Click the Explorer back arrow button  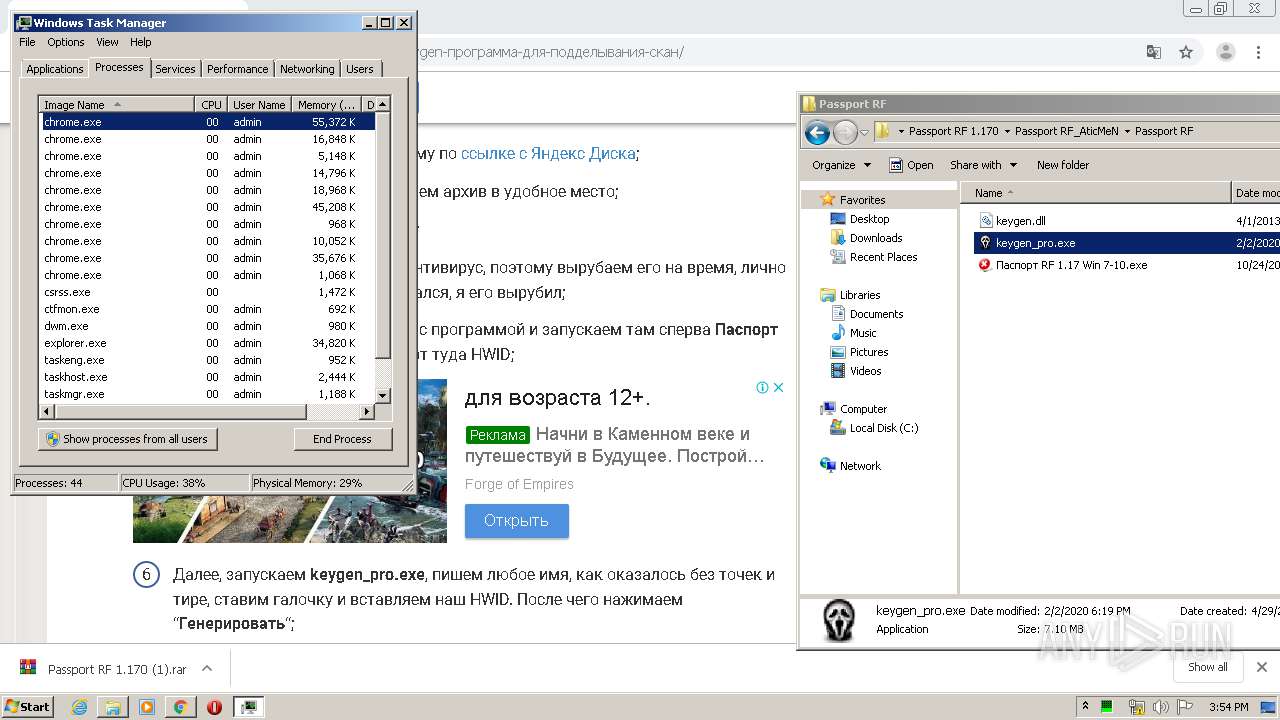click(x=817, y=132)
